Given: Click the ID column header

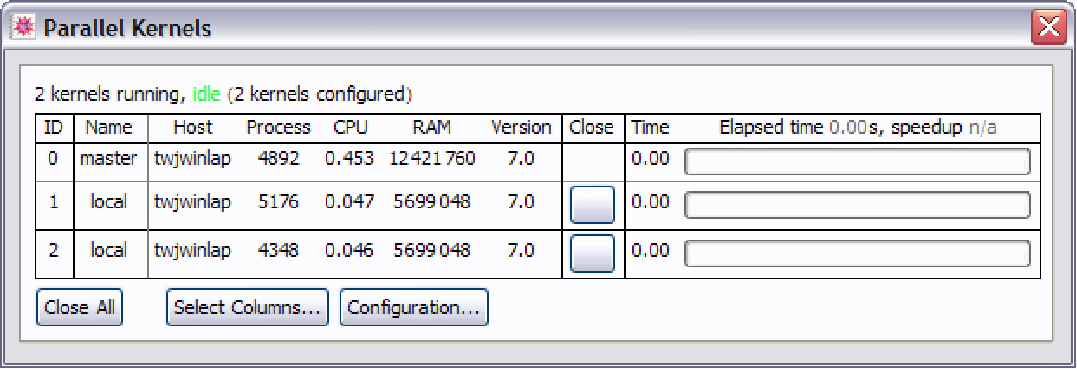Looking at the screenshot, I should pos(53,127).
